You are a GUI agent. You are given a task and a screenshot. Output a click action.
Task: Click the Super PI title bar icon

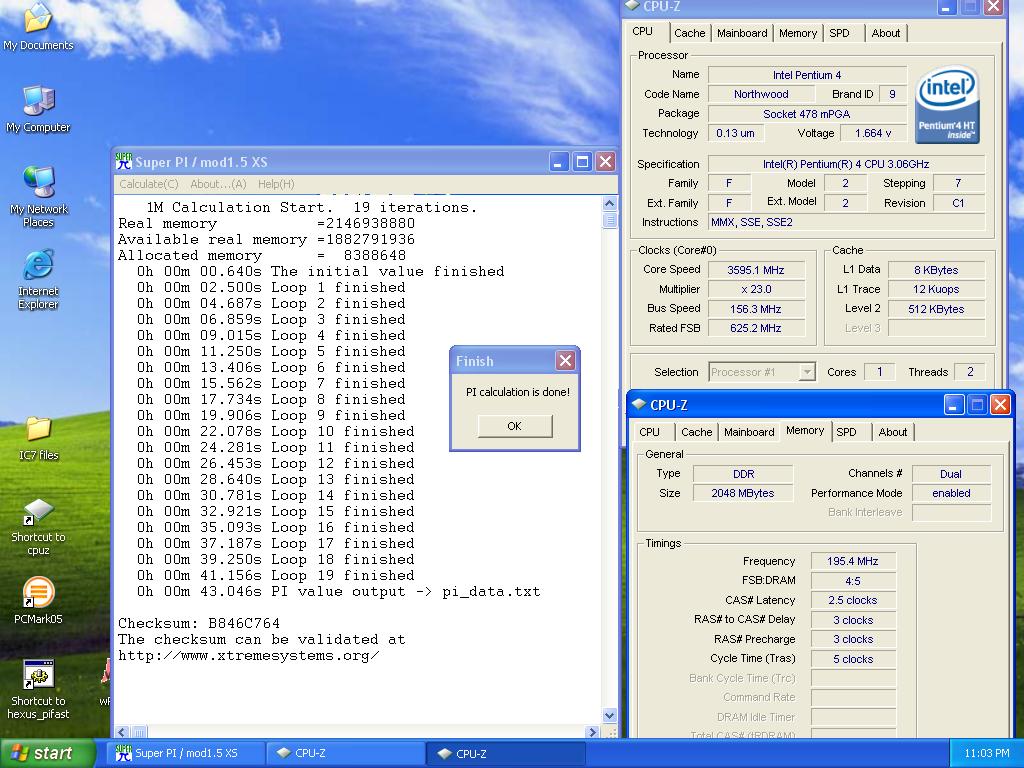[123, 161]
